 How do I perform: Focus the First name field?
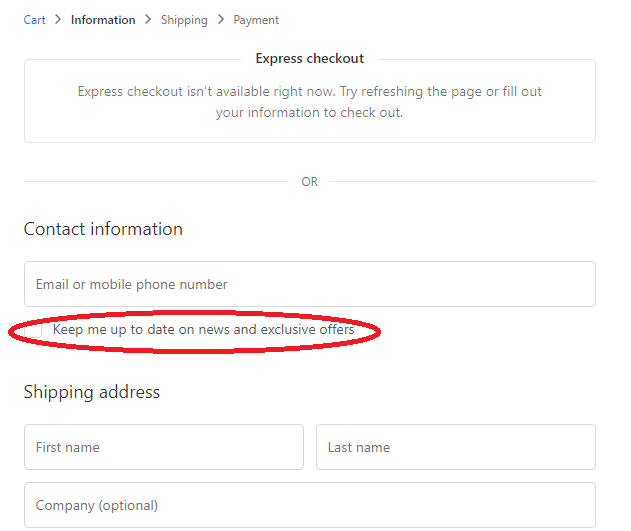tap(164, 447)
